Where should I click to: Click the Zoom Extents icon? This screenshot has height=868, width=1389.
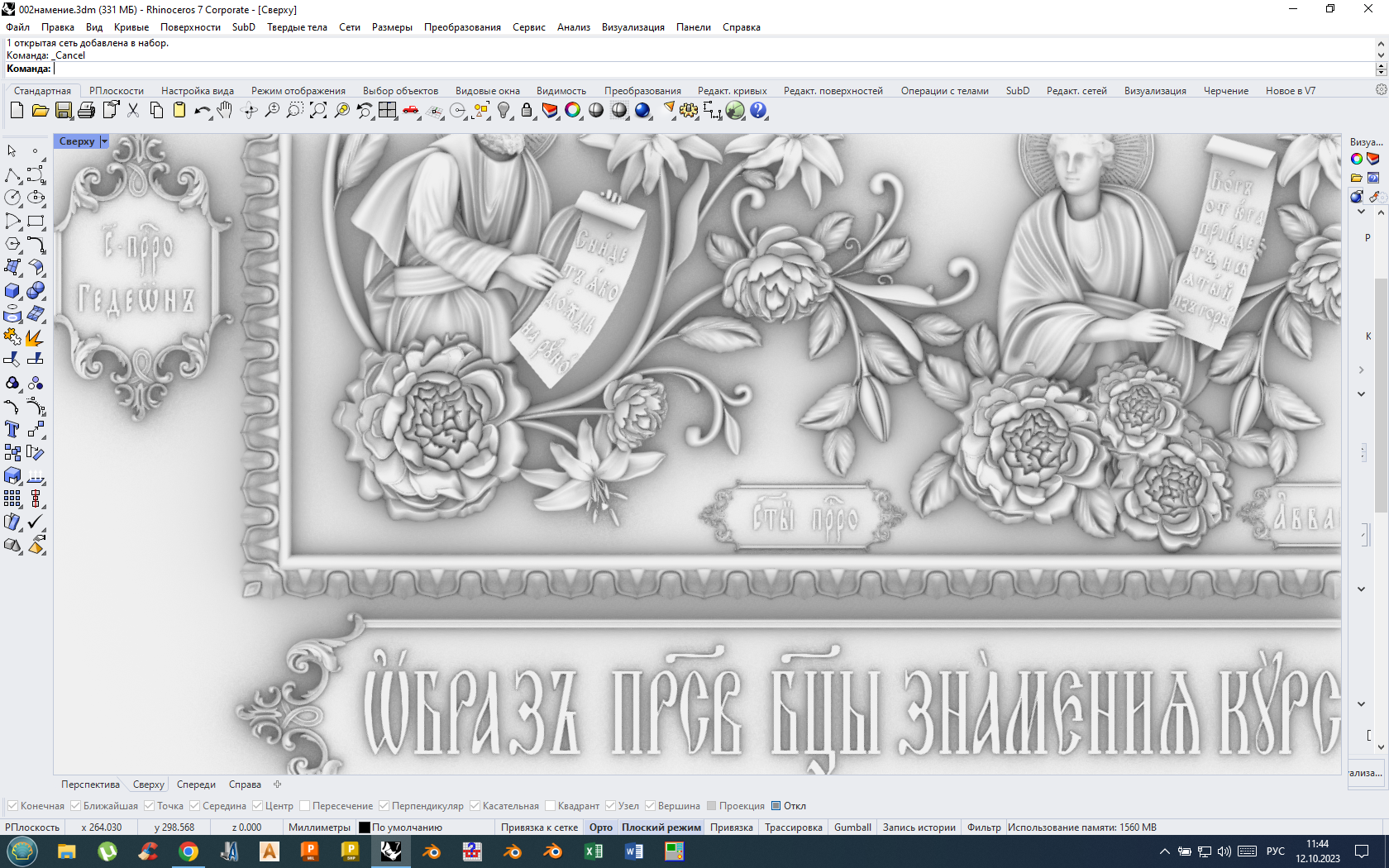point(318,110)
